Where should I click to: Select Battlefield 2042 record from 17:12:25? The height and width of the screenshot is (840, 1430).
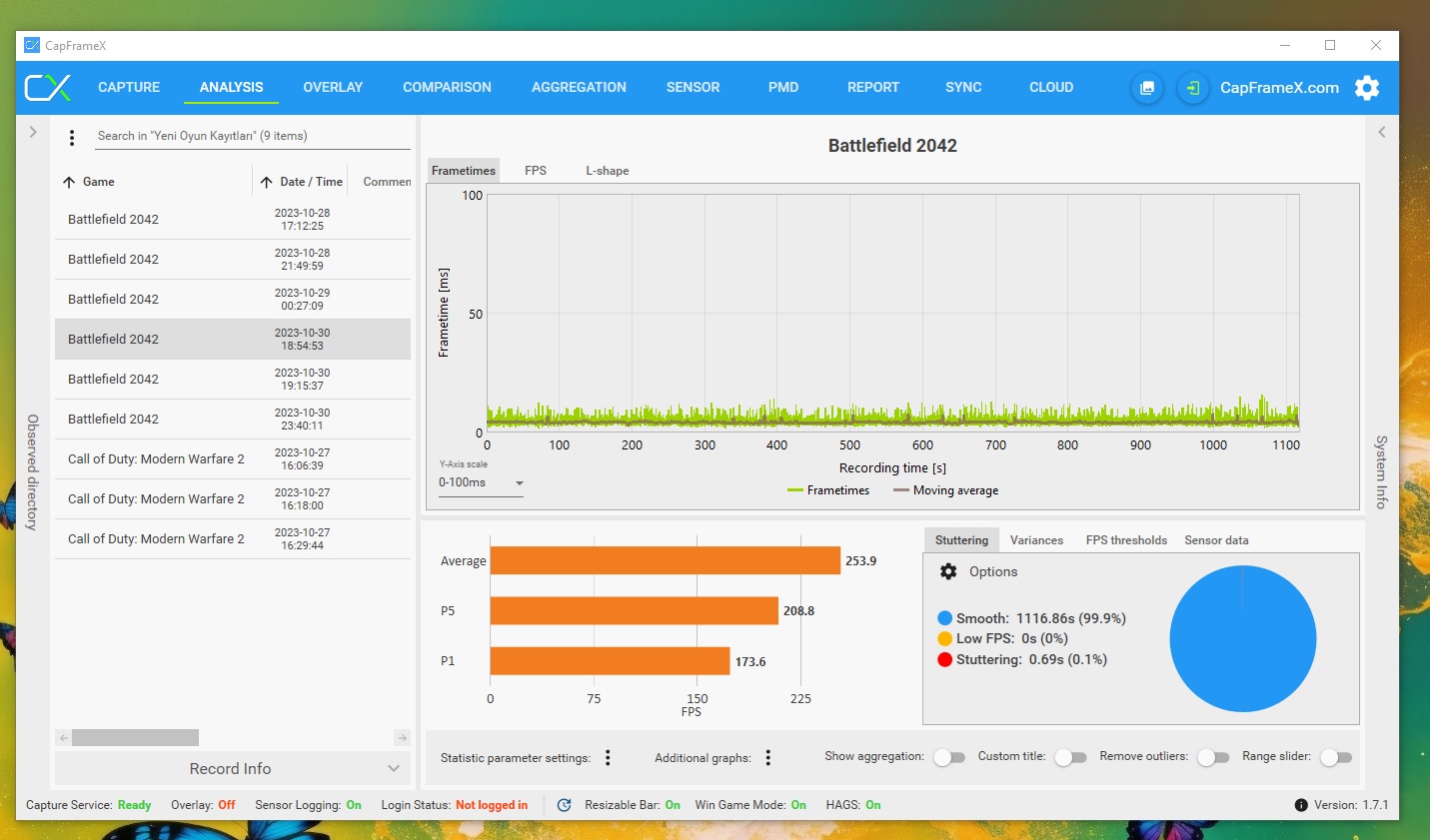(x=233, y=220)
